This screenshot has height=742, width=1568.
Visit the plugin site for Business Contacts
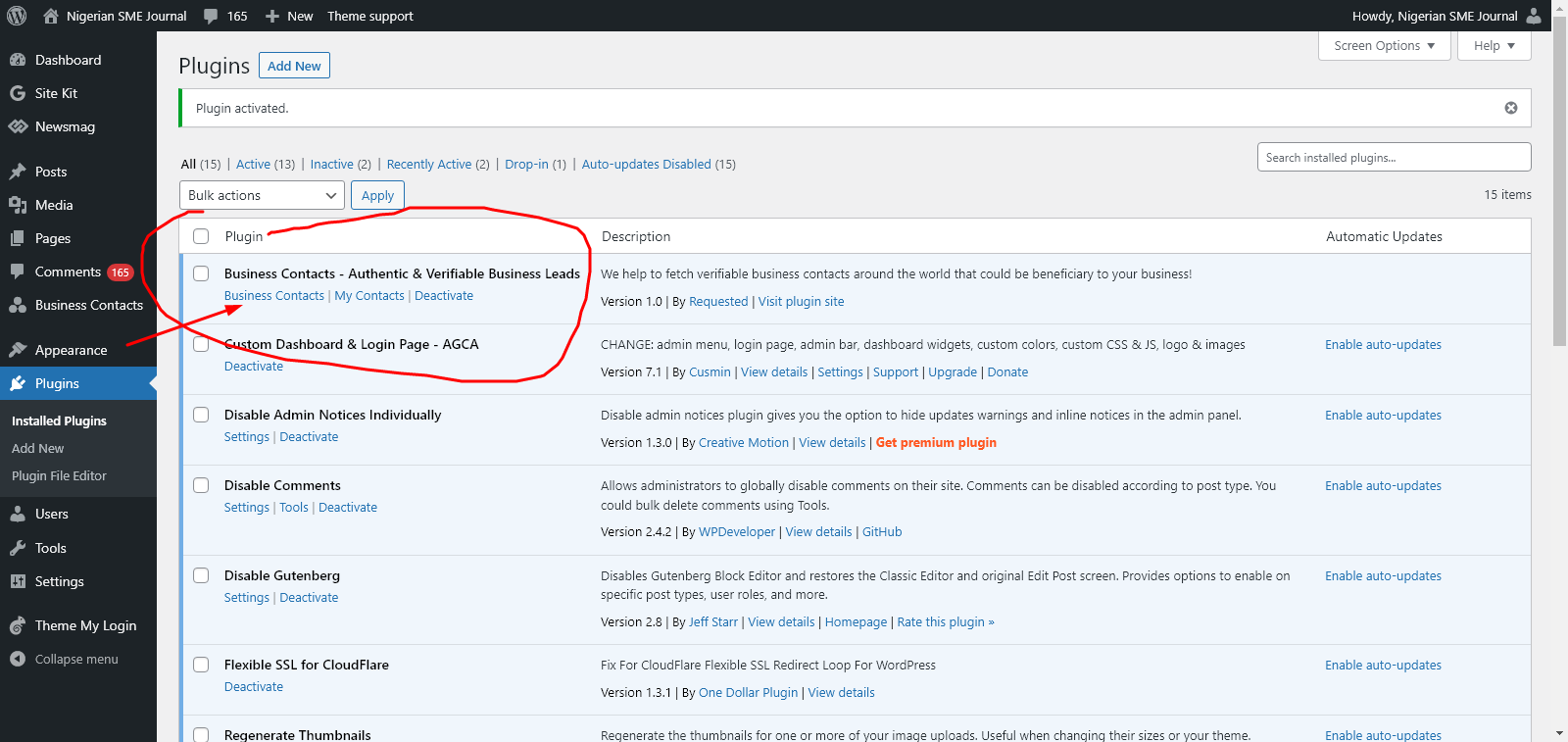click(801, 302)
